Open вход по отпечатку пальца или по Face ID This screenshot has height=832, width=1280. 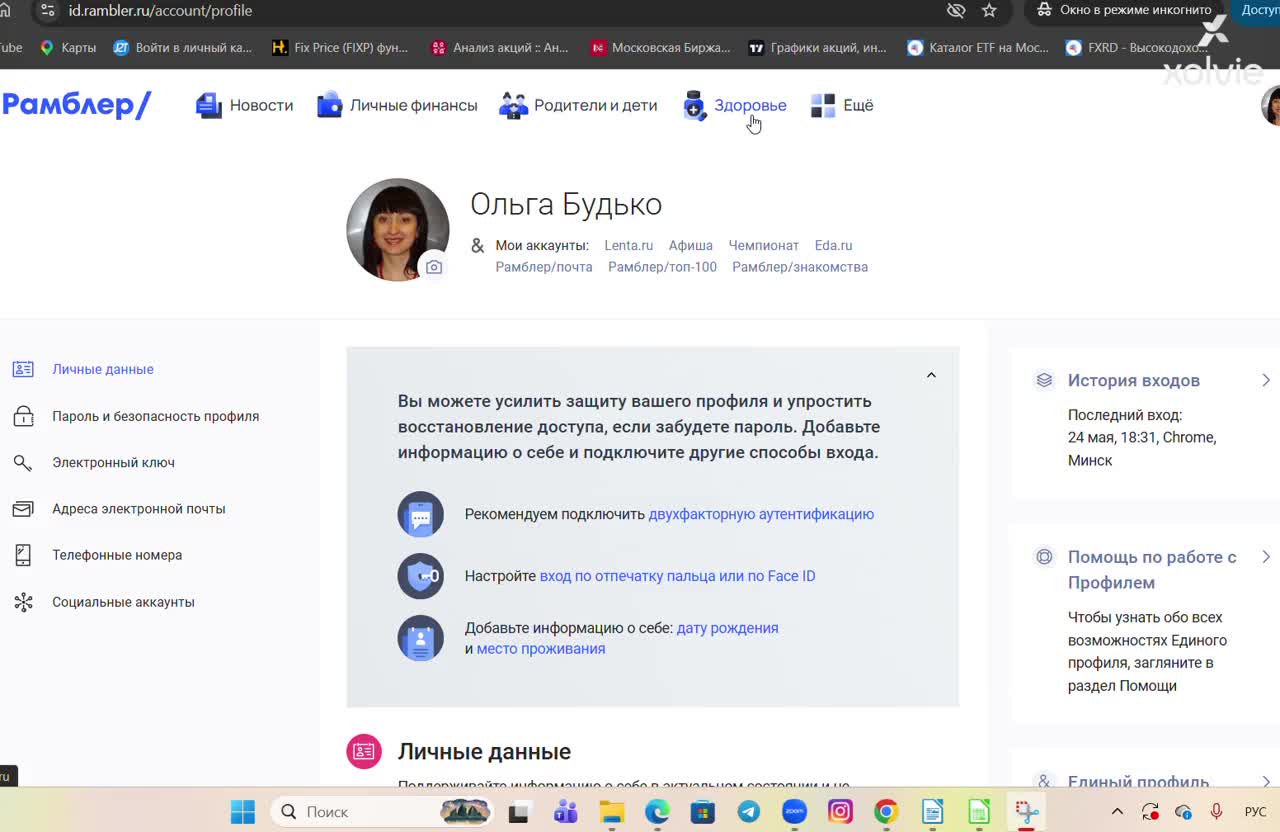(x=677, y=576)
